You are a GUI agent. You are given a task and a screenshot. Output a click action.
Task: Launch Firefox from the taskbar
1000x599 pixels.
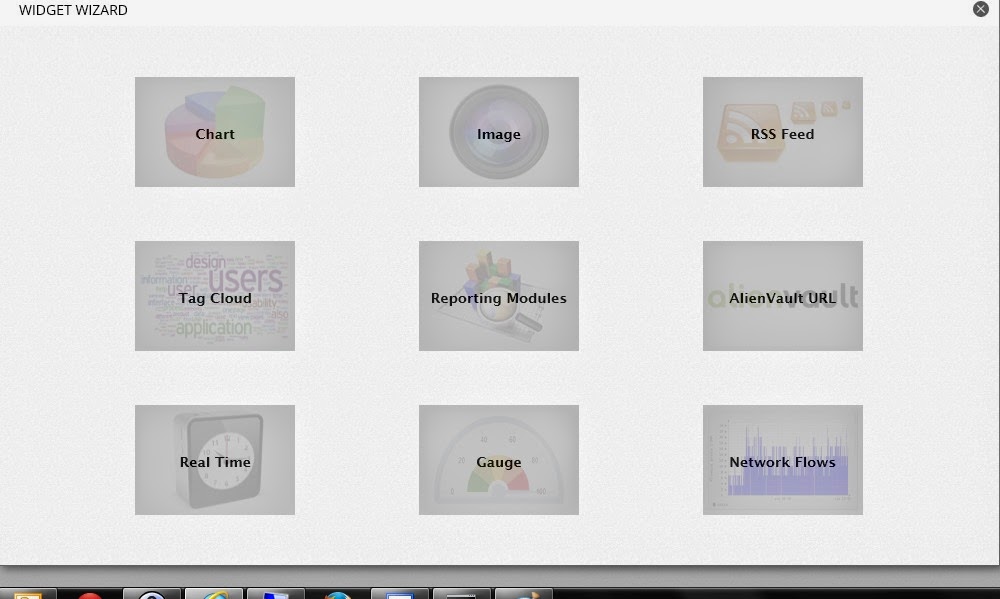pyautogui.click(x=338, y=594)
